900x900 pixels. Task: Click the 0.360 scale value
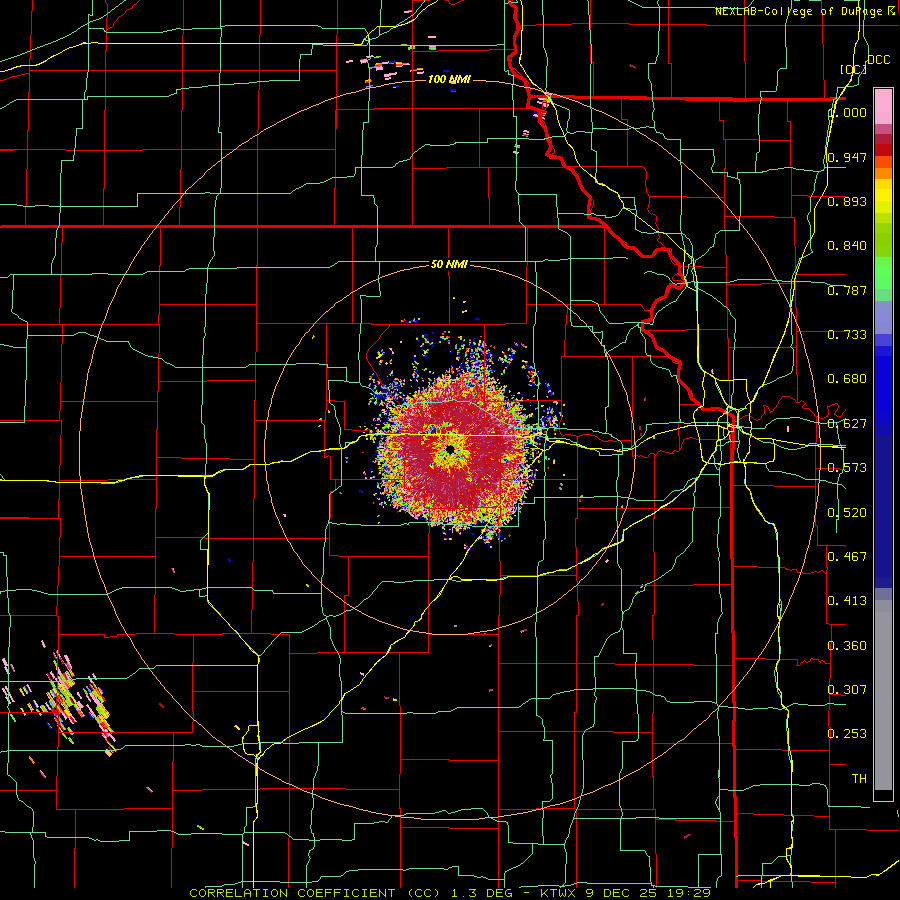847,646
